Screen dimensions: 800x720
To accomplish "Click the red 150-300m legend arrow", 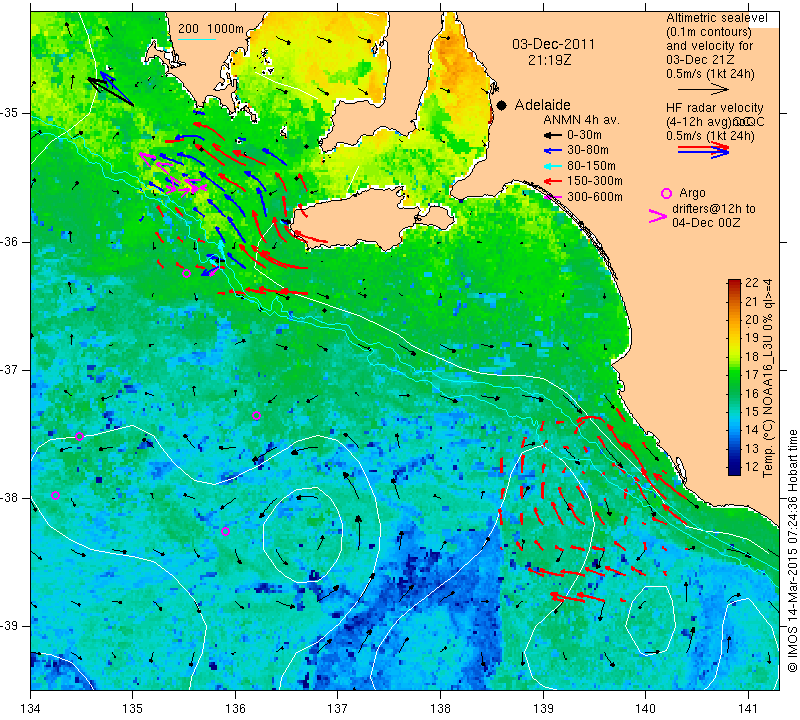I will click(x=553, y=181).
